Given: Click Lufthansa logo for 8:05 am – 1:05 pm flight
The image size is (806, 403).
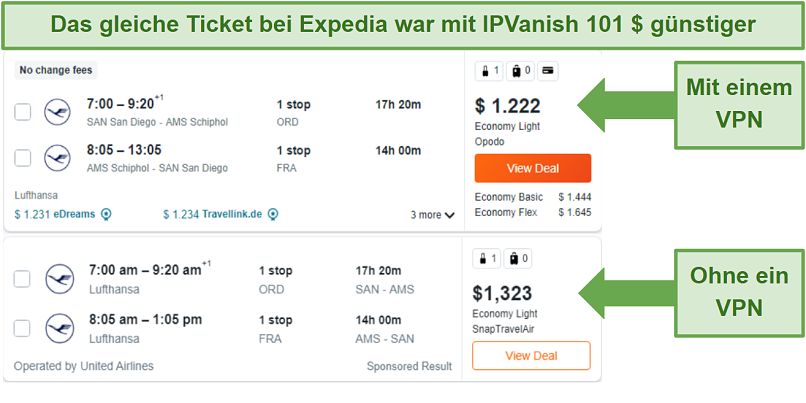Looking at the screenshot, I should coord(59,328).
